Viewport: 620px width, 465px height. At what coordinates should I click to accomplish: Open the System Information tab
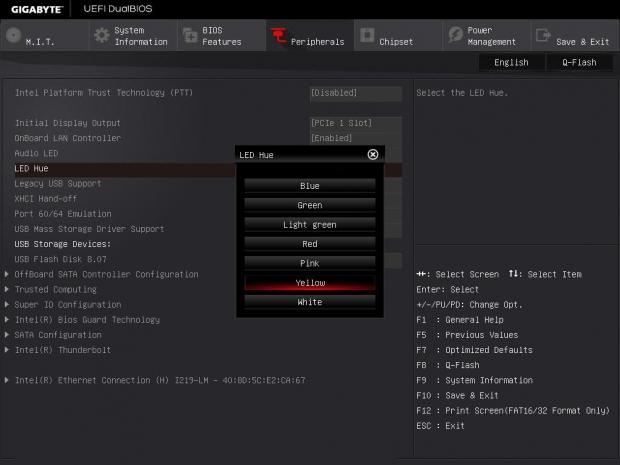[133, 36]
